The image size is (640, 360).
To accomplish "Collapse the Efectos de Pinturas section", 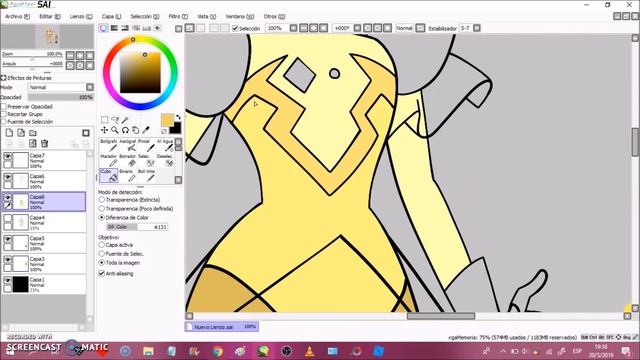I will coord(4,78).
